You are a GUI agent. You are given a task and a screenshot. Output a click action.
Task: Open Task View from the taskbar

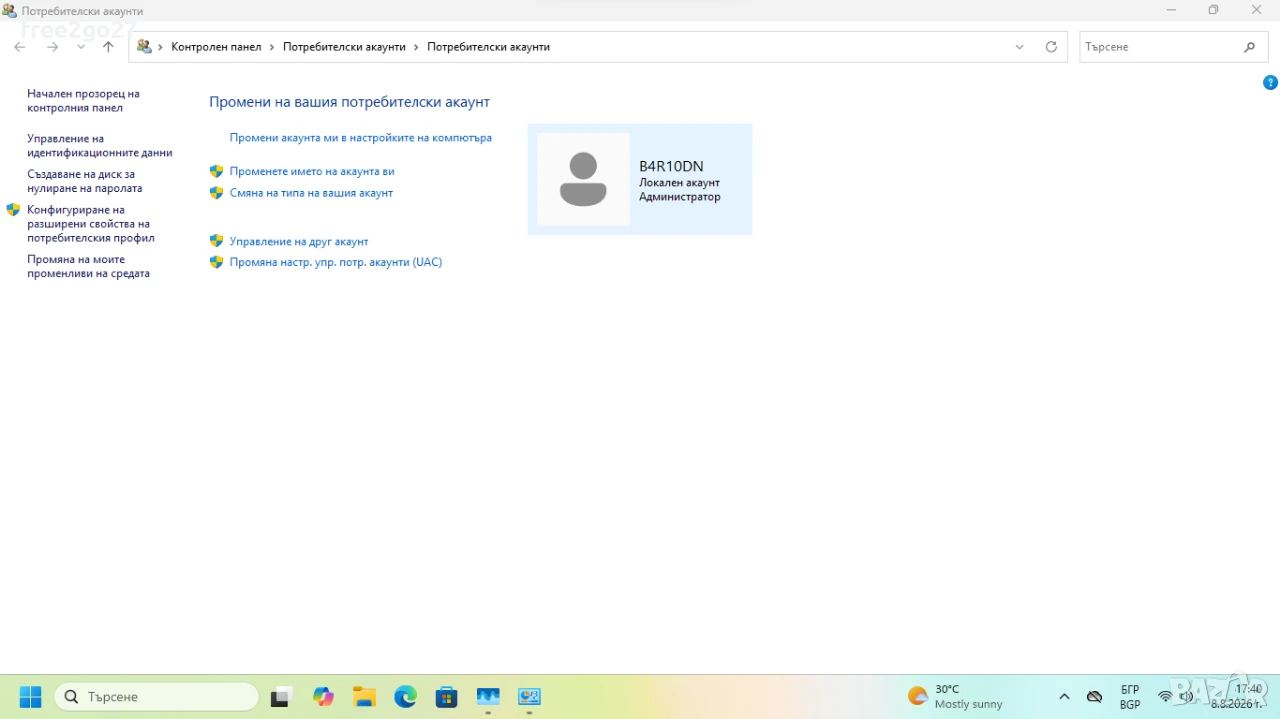click(282, 697)
